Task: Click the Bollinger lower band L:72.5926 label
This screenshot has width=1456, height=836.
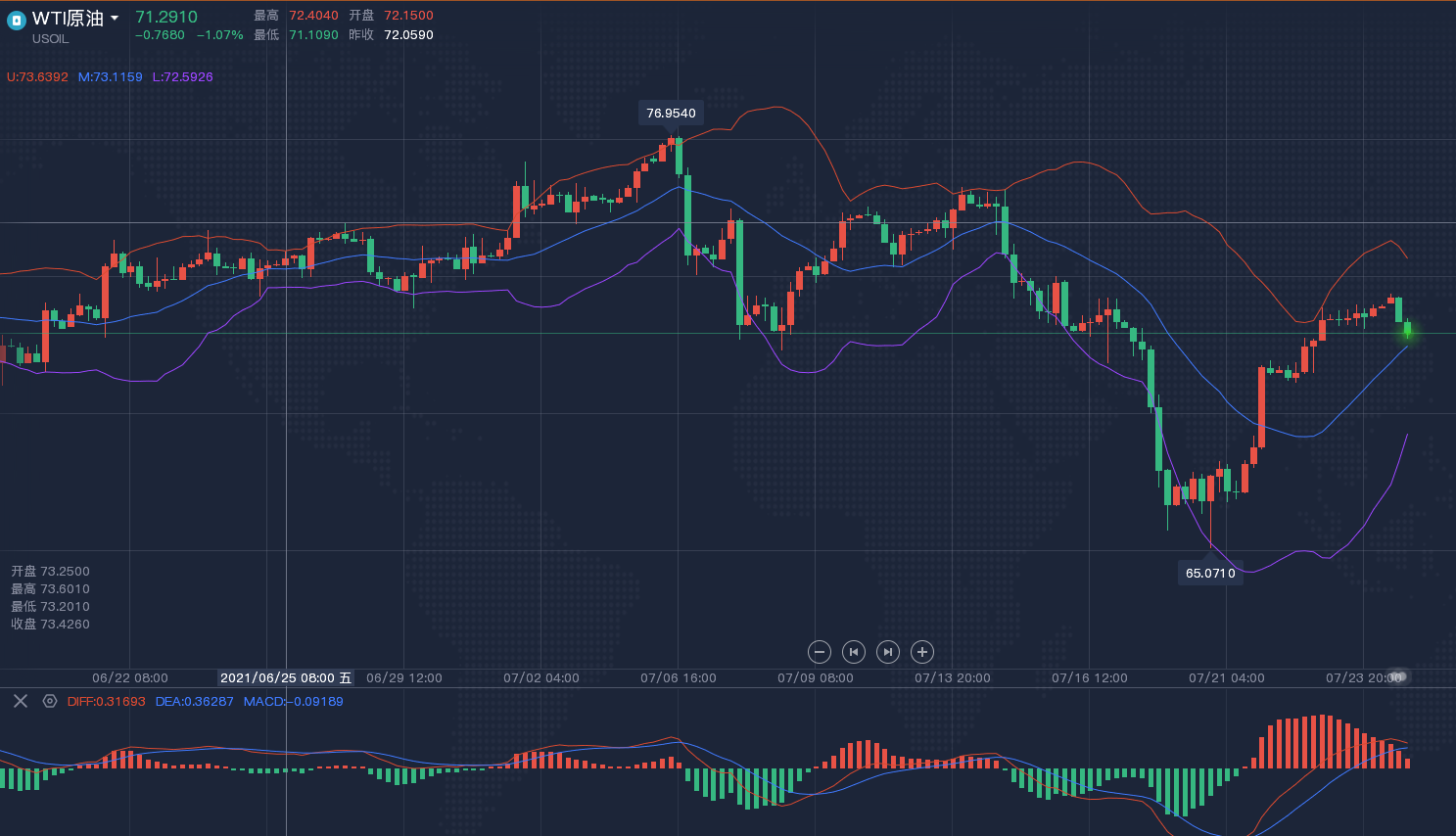Action: click(182, 76)
